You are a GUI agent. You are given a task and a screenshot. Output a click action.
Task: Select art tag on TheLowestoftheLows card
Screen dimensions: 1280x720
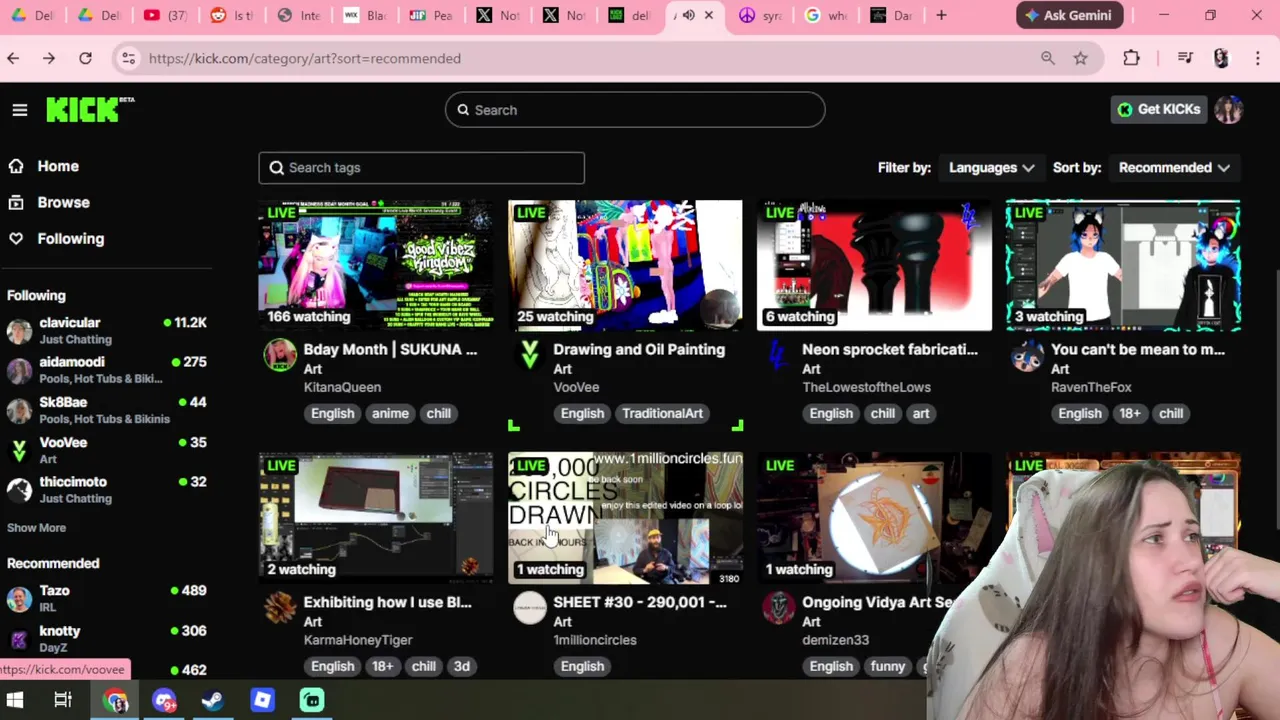[x=921, y=413]
